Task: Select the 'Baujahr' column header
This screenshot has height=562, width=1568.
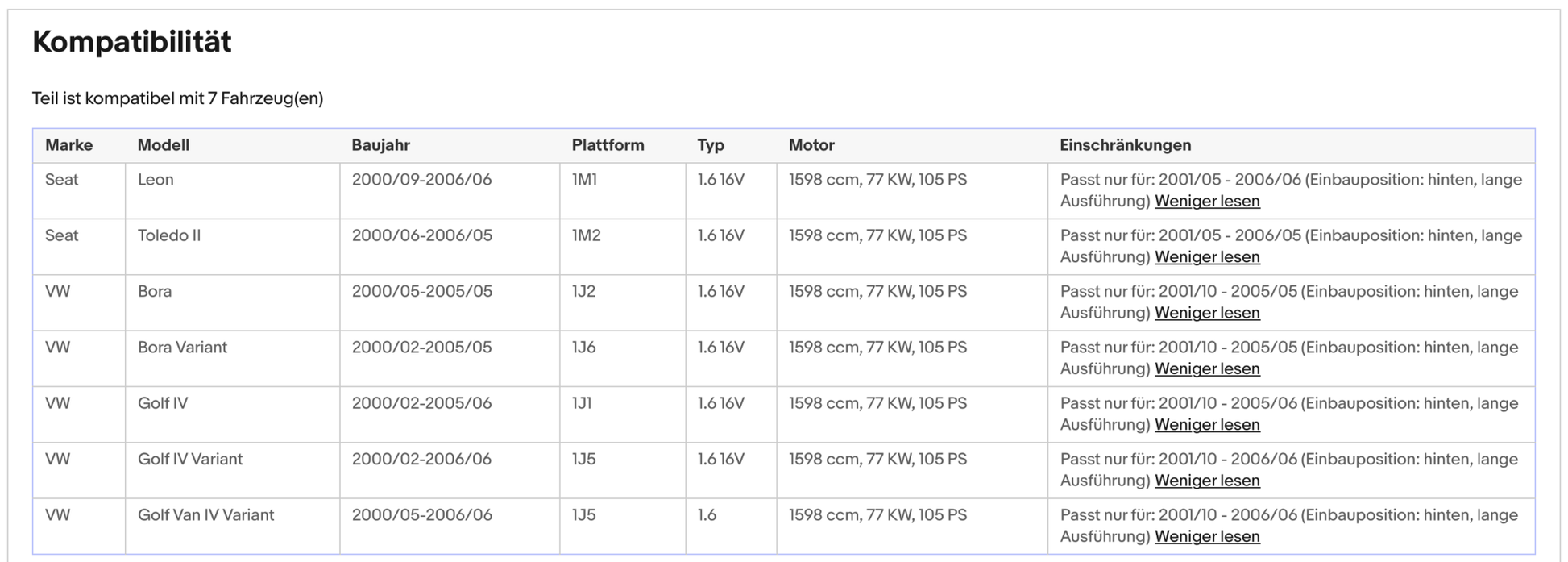Action: (x=380, y=145)
